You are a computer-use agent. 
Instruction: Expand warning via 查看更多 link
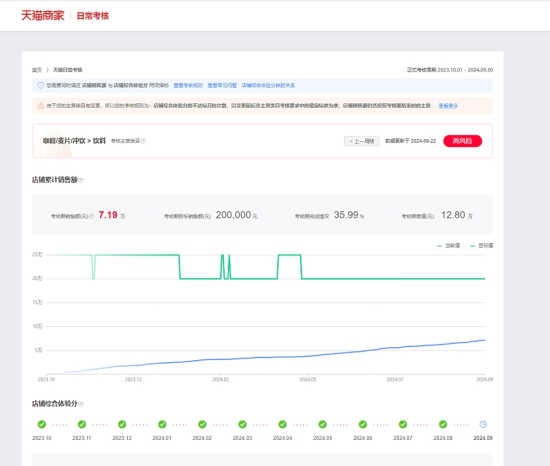(x=448, y=106)
